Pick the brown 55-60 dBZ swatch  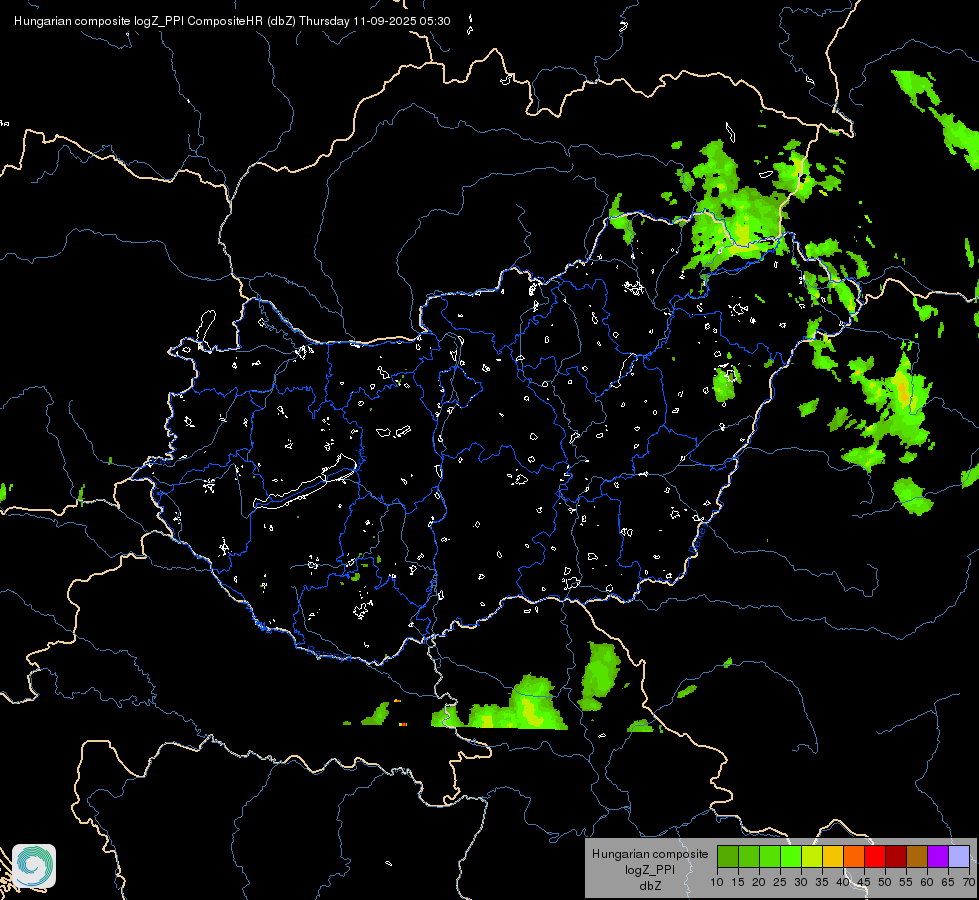(917, 856)
